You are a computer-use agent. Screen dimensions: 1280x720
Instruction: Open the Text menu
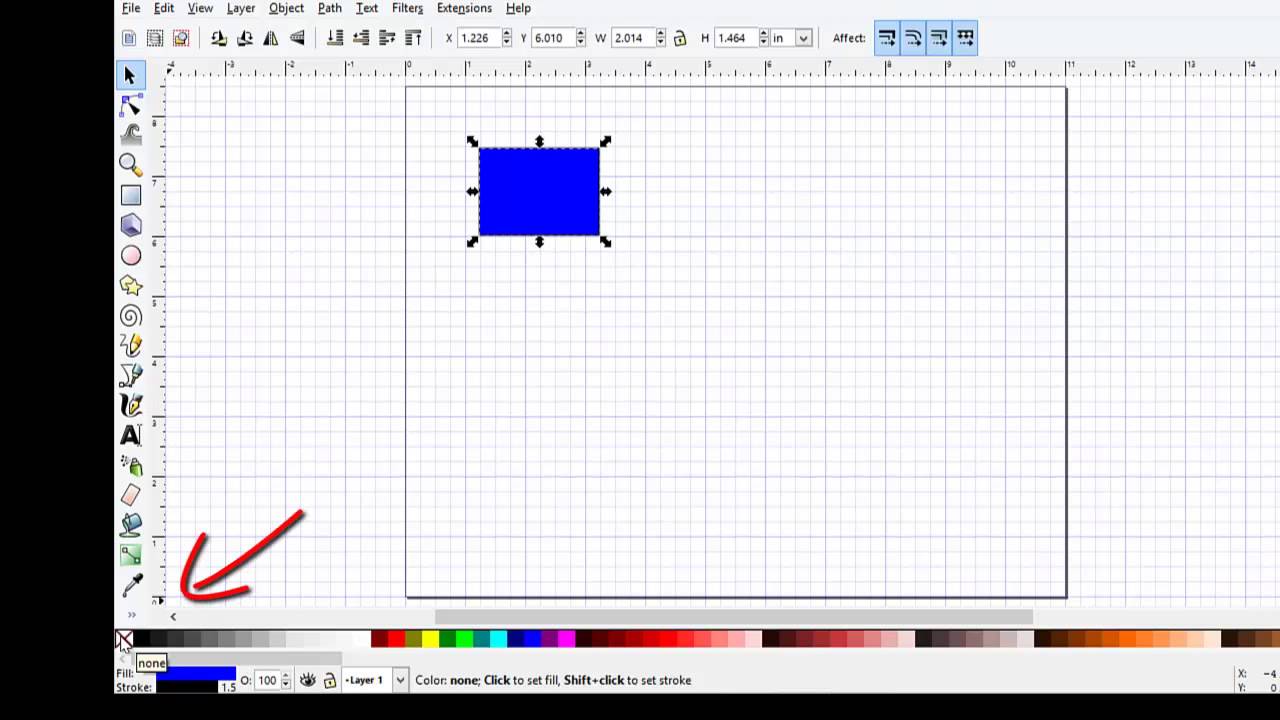[x=367, y=8]
